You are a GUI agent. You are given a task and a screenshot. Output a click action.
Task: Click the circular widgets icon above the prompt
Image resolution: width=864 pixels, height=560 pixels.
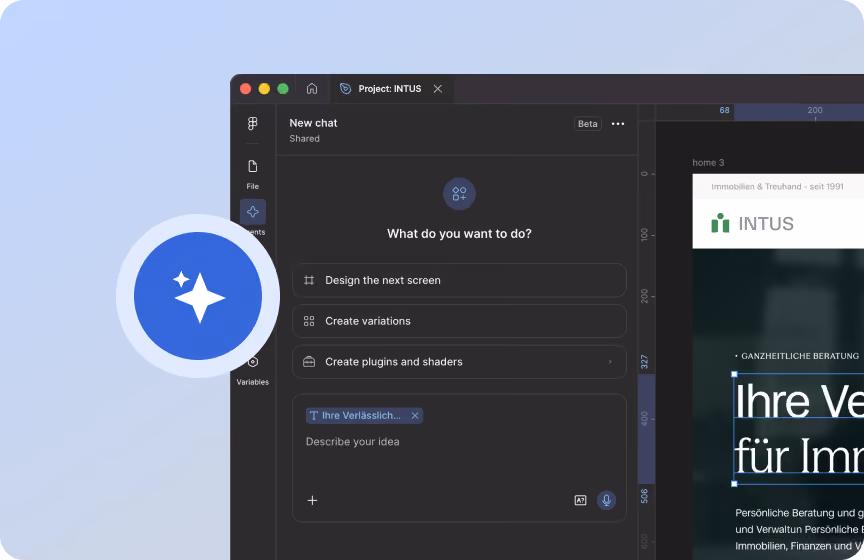click(459, 194)
